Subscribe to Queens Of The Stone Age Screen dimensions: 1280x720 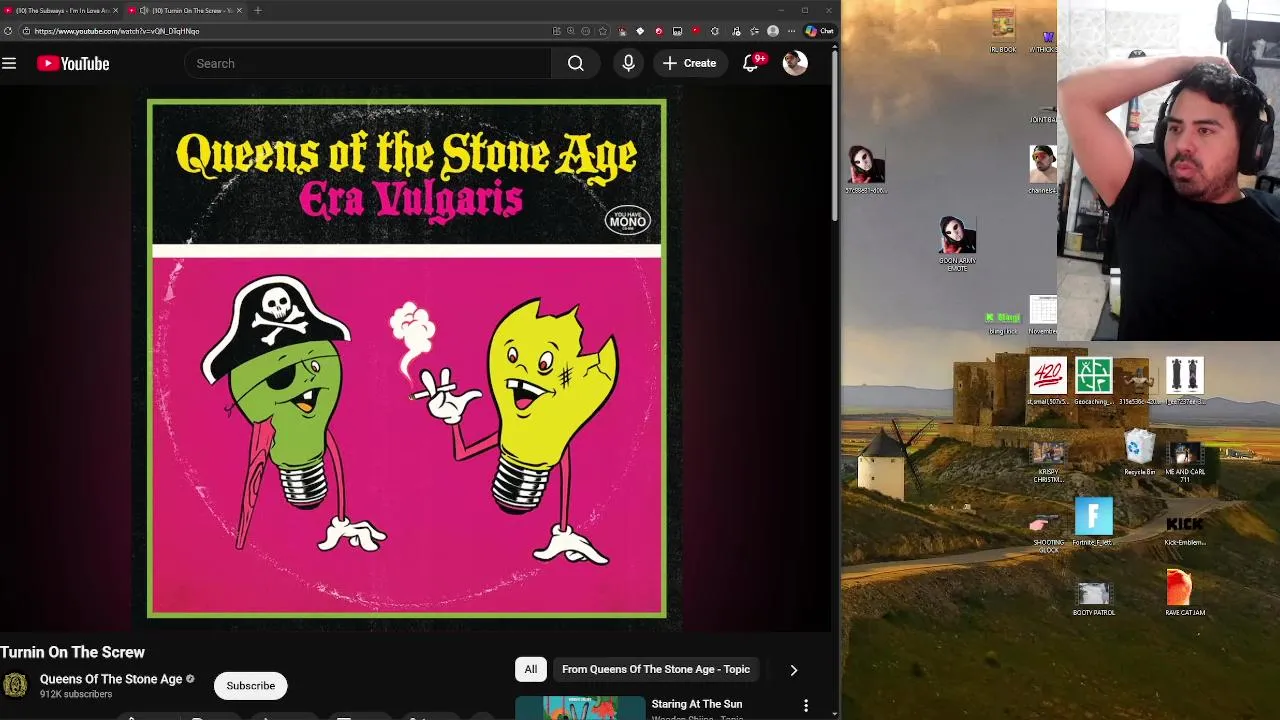tap(250, 685)
